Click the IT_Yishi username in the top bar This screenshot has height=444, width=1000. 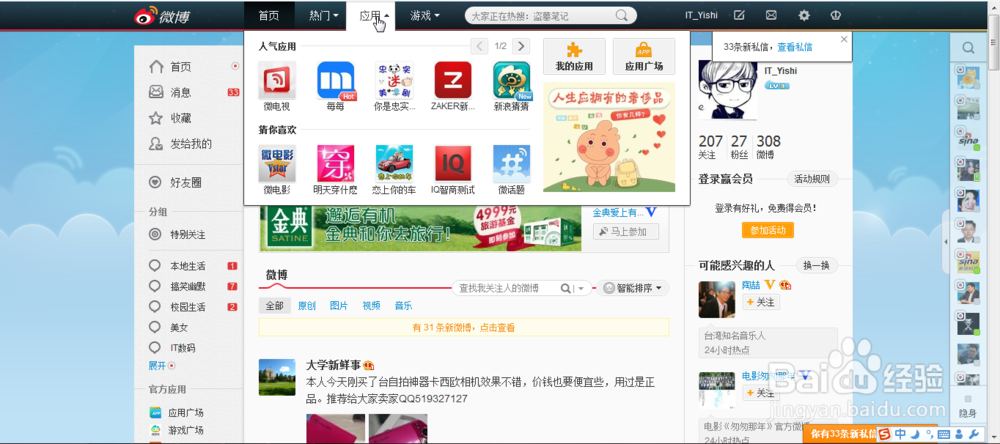click(x=701, y=15)
